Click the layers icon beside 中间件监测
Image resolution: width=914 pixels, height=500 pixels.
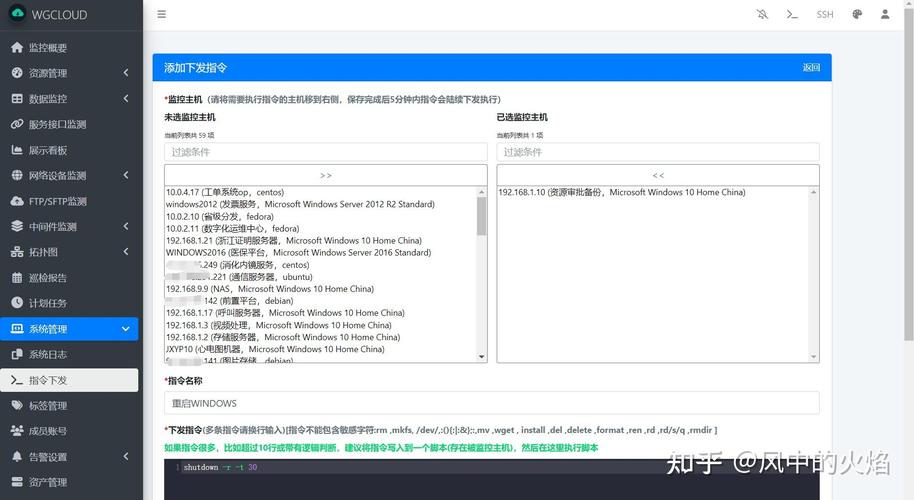(17, 226)
